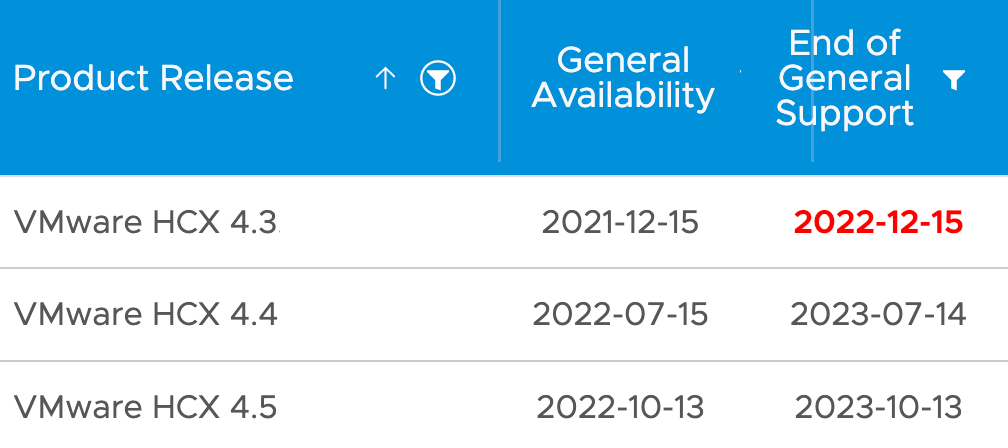This screenshot has height=448, width=1008.
Task: Click divider between General Availability and End of Support
Action: pyautogui.click(x=812, y=80)
